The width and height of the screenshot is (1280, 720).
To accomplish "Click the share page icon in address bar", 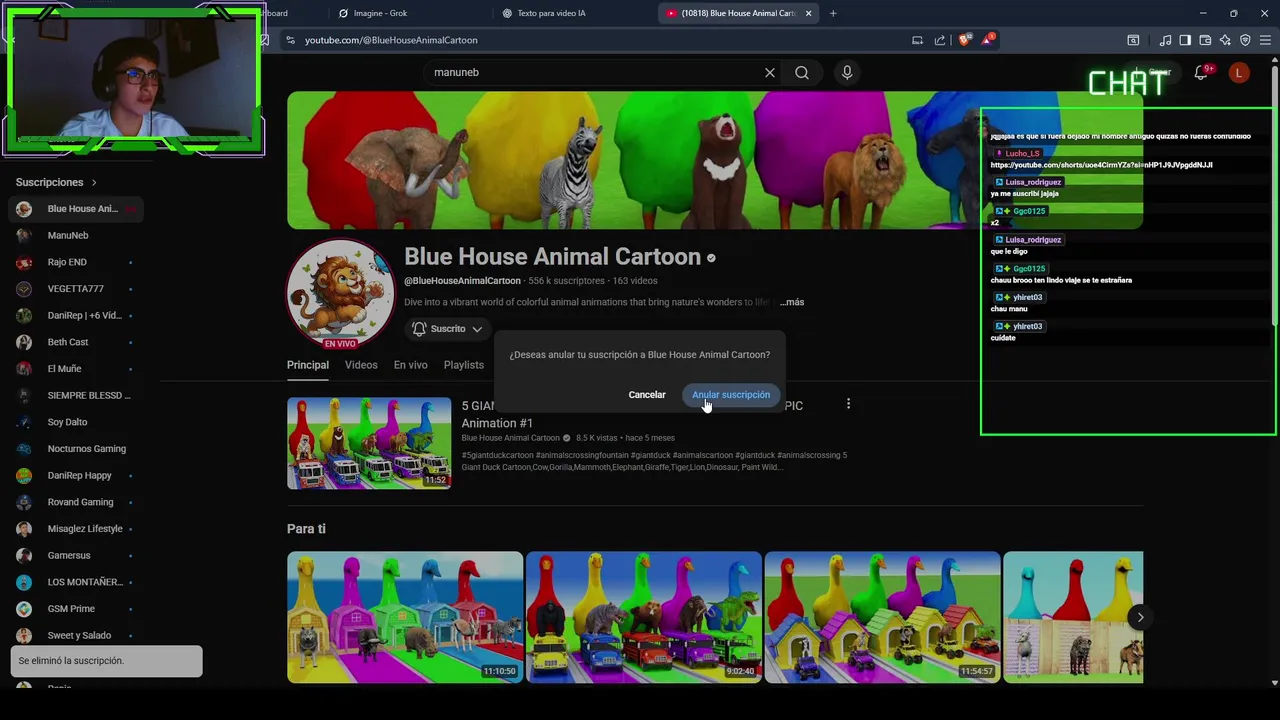I will [940, 40].
